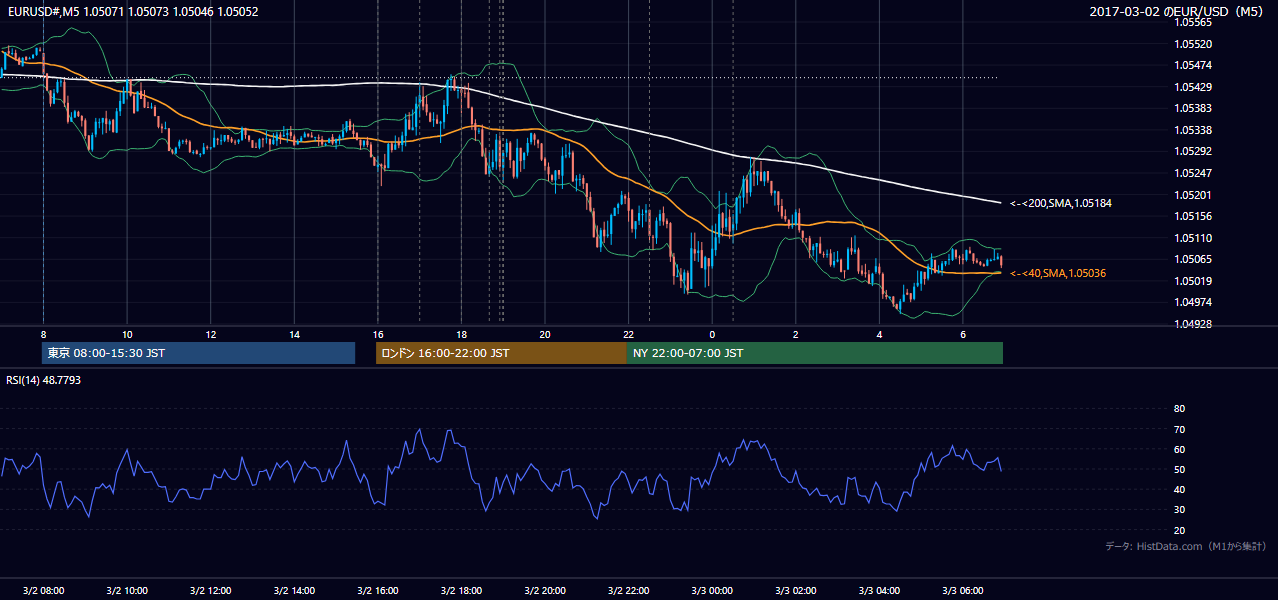Click price level 1.05474 on the axis
Viewport: 1278px width, 600px height.
click(x=1193, y=65)
